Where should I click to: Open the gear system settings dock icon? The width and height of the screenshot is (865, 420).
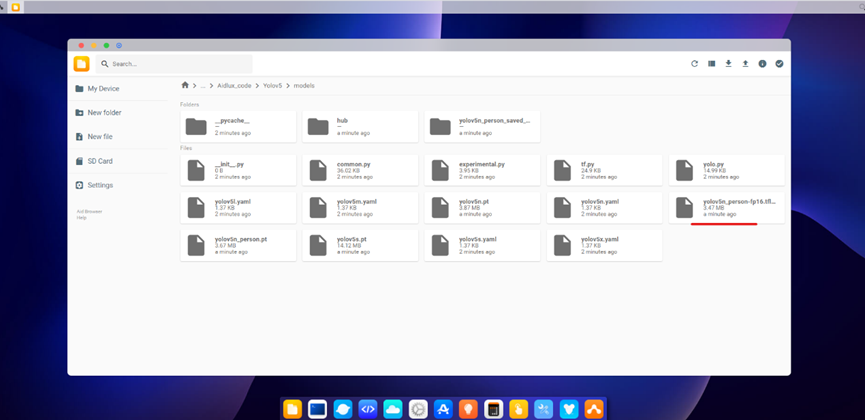(418, 409)
